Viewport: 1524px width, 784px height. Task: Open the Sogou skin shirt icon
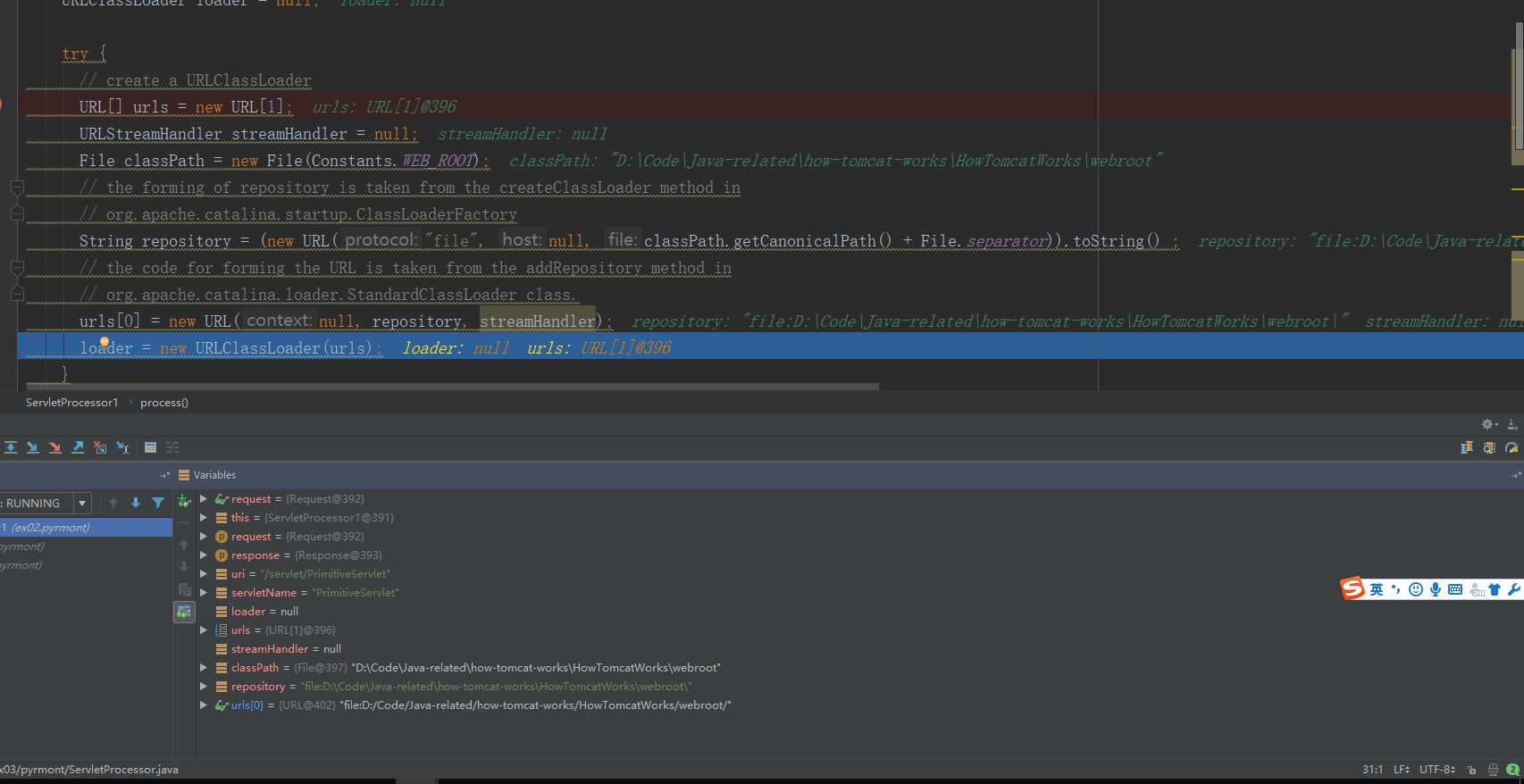click(x=1494, y=589)
